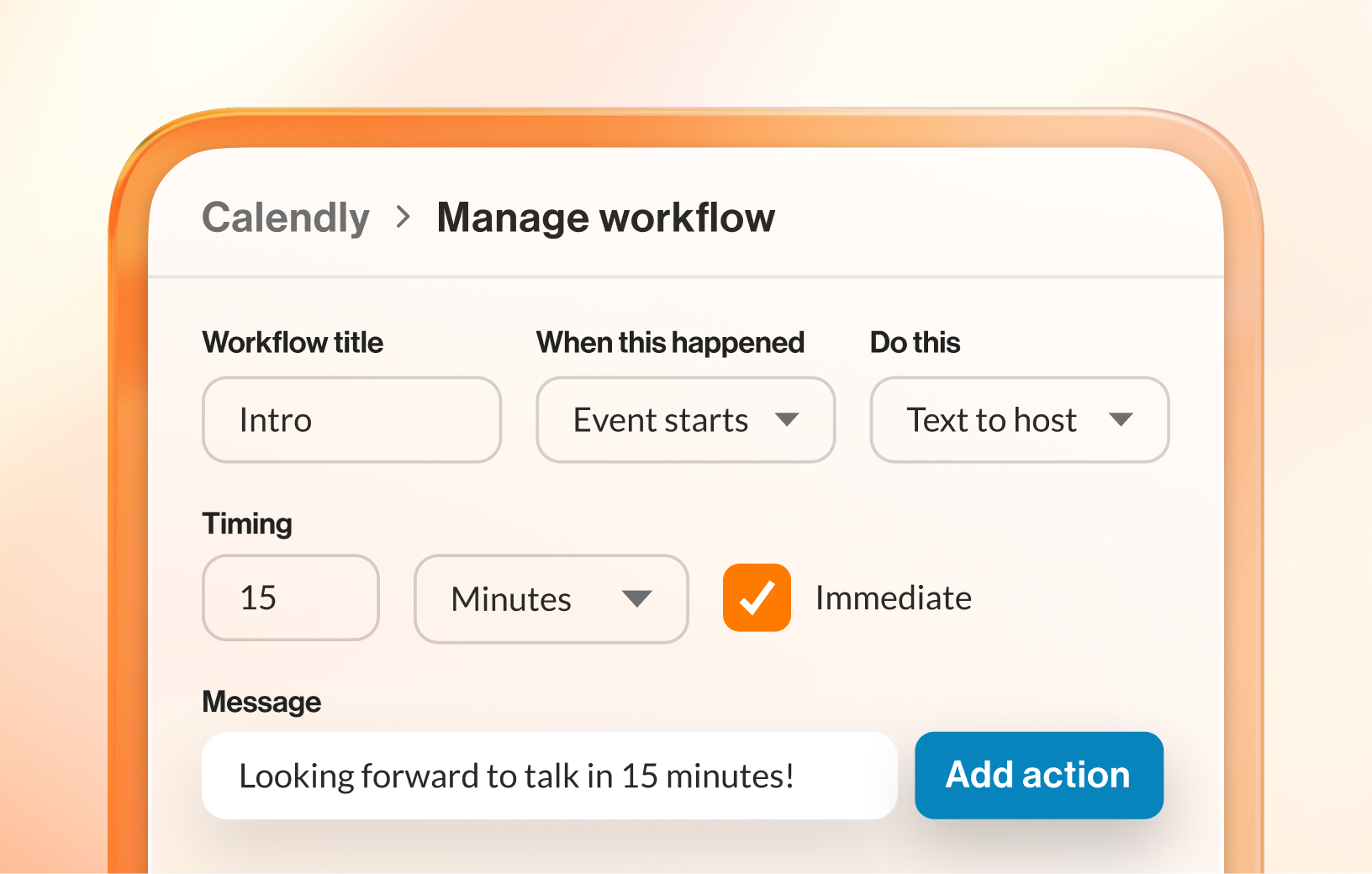Image resolution: width=1372 pixels, height=874 pixels.
Task: Click the Do this label
Action: [915, 343]
